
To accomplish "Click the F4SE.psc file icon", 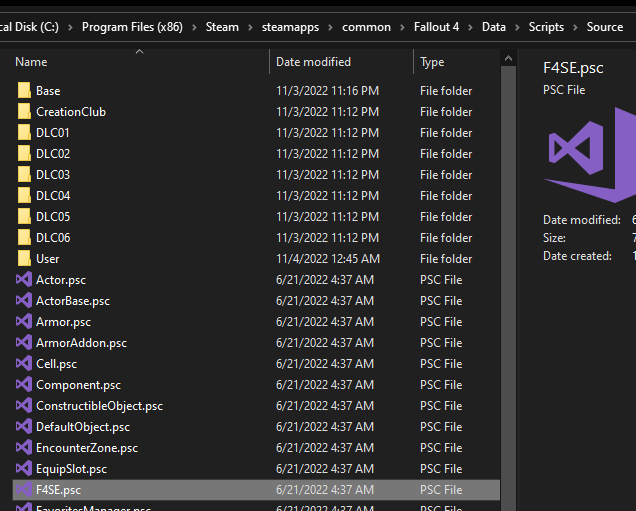I will (x=24, y=490).
